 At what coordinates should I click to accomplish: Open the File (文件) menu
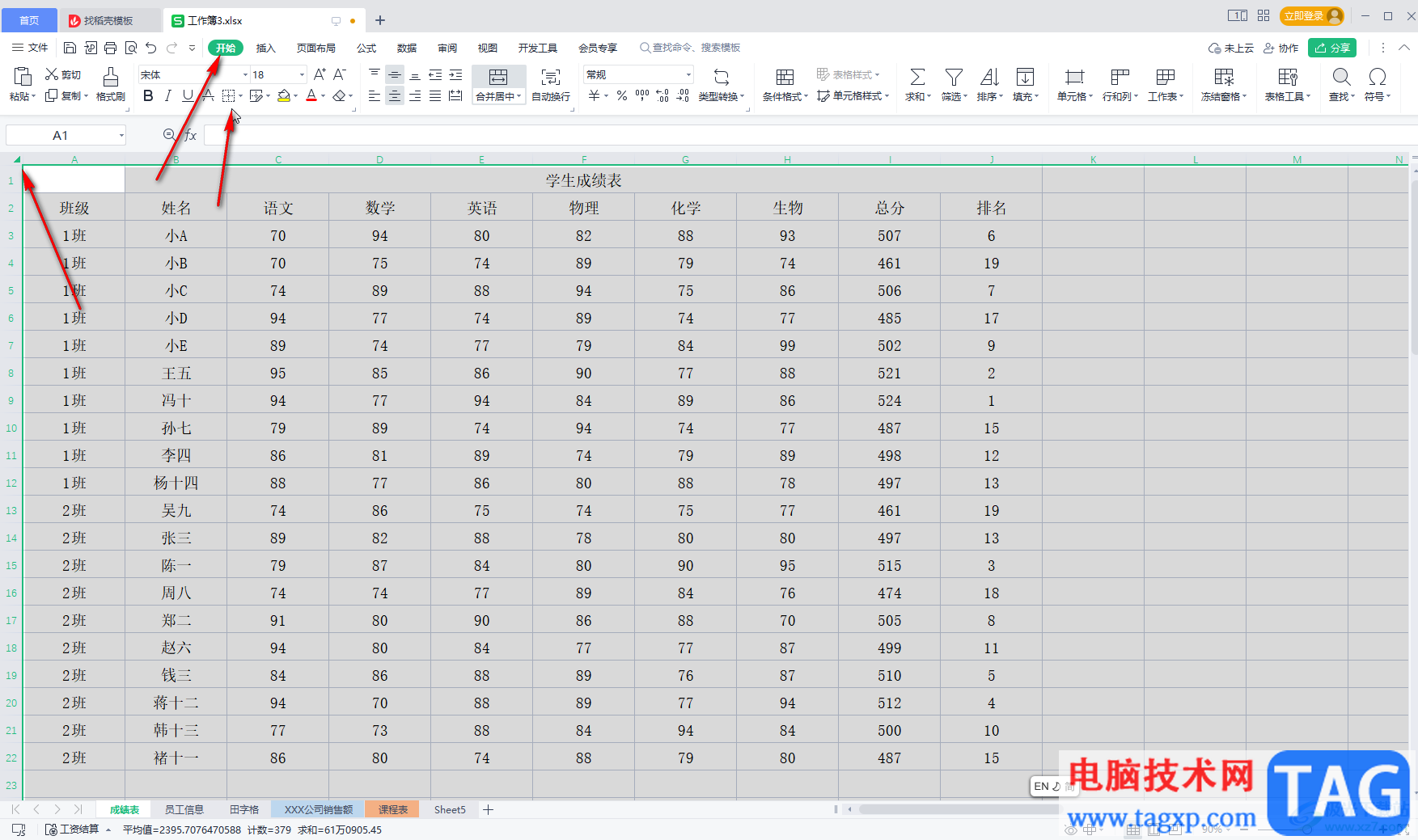pos(30,48)
